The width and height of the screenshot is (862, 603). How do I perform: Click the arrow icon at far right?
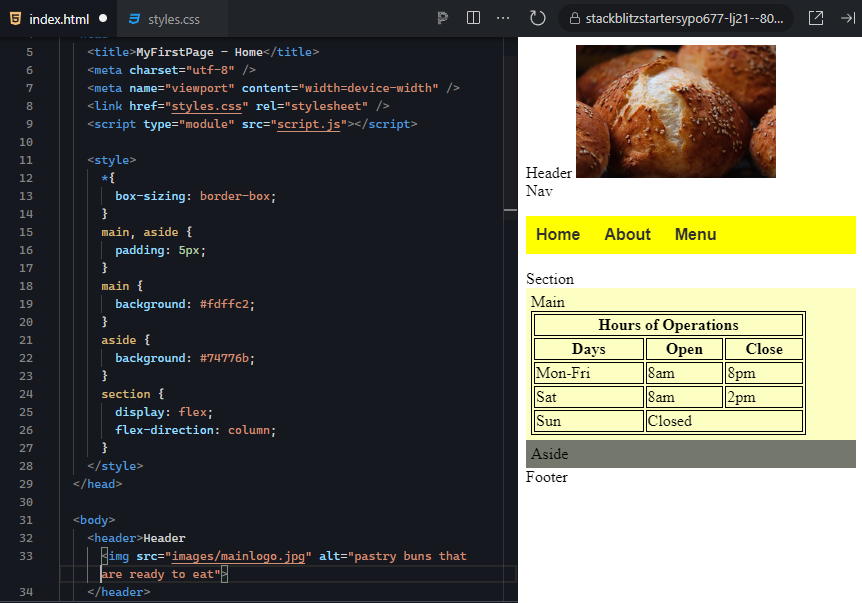[847, 17]
